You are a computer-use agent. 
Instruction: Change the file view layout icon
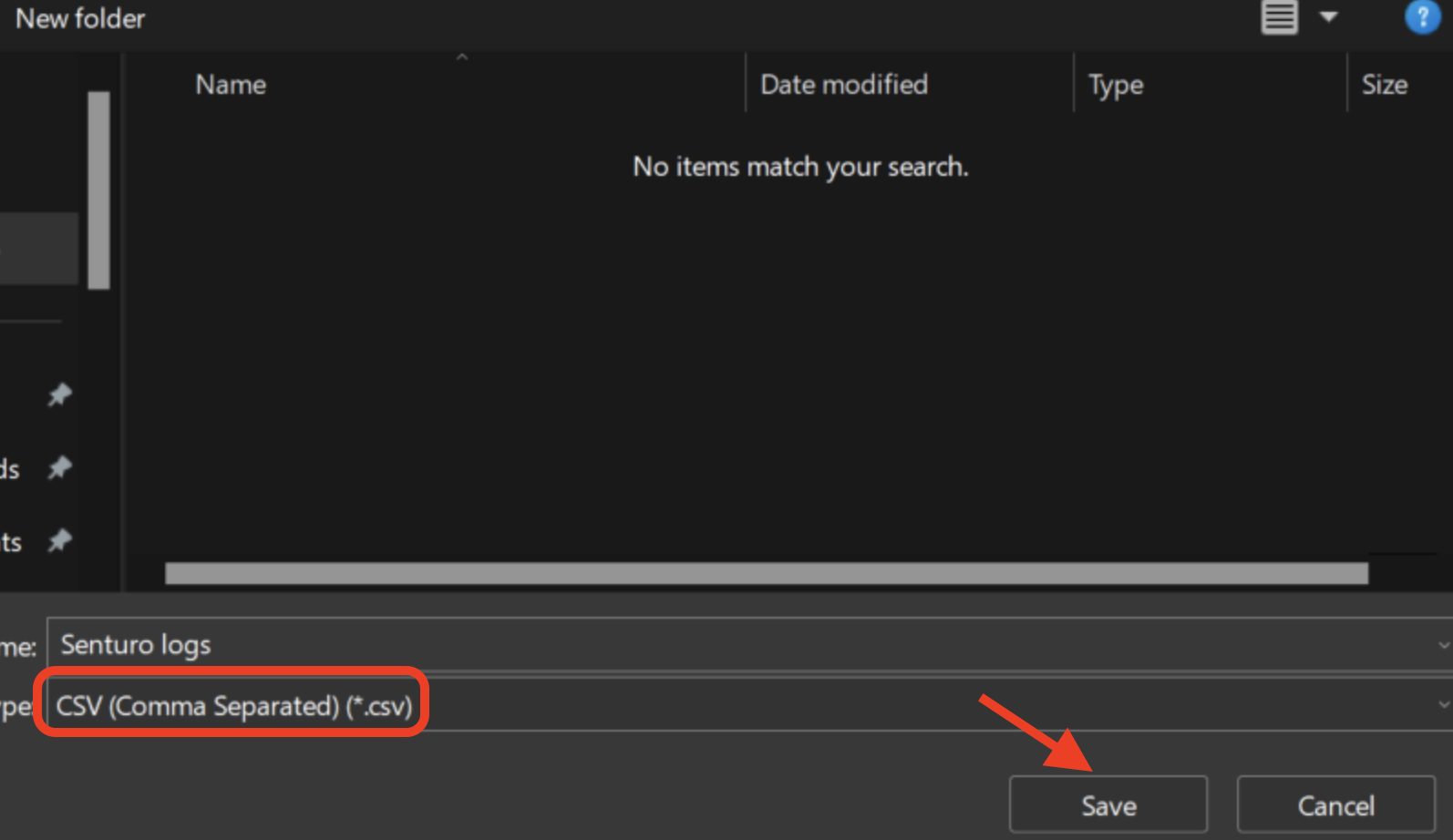[1279, 16]
